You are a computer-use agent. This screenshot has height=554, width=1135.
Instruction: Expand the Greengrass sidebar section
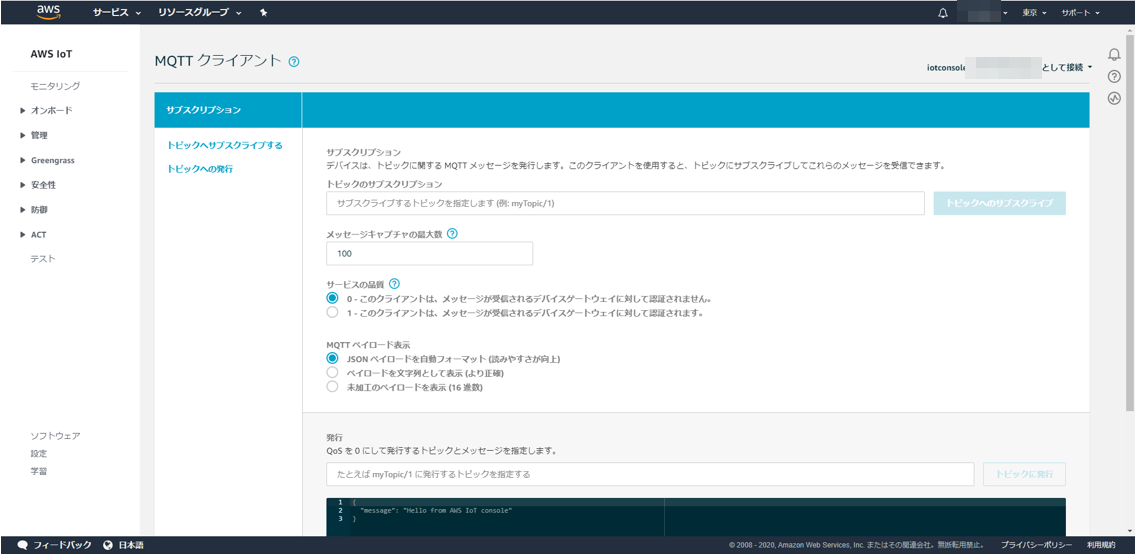[x=48, y=160]
